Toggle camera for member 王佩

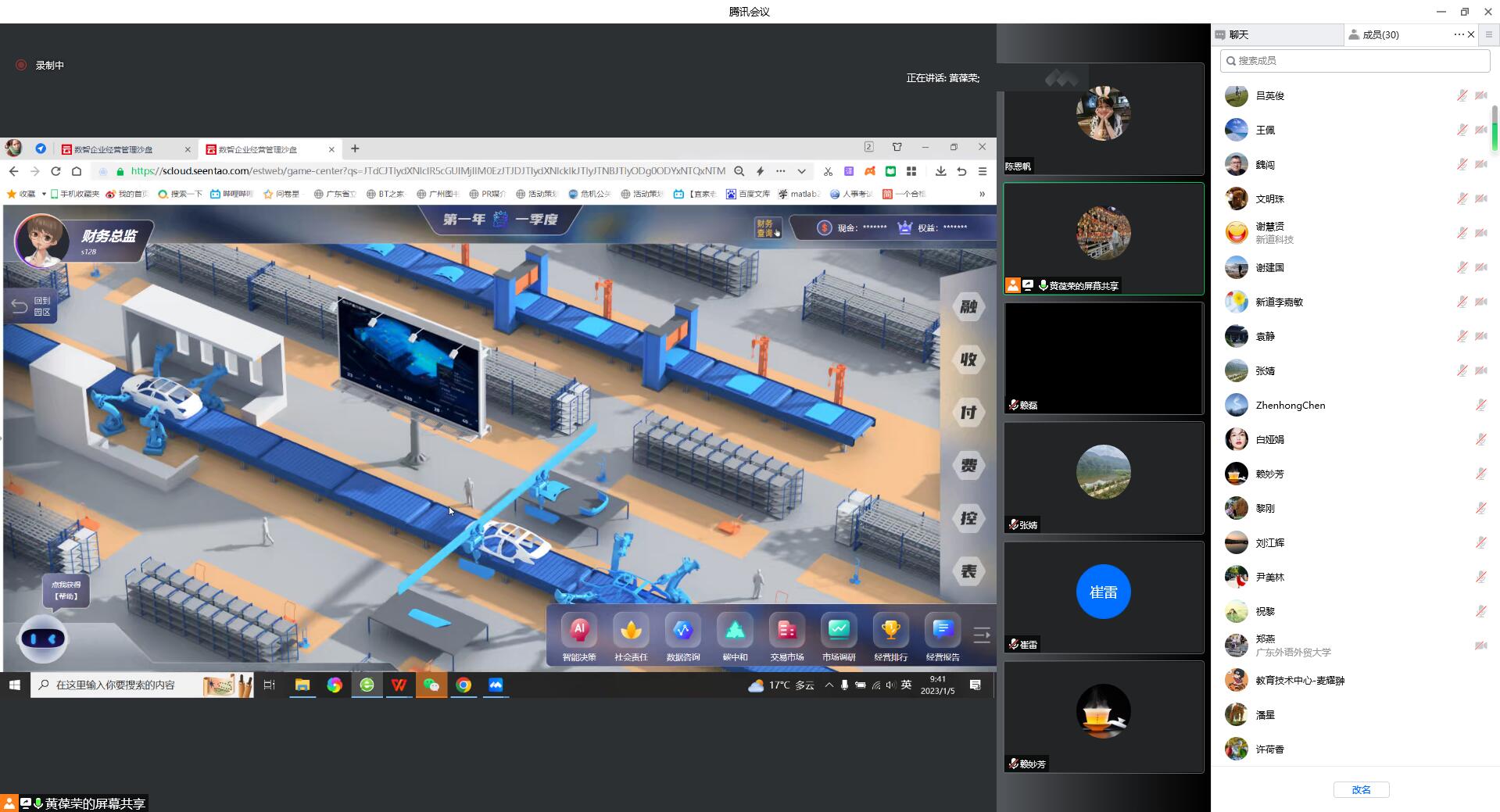1480,130
